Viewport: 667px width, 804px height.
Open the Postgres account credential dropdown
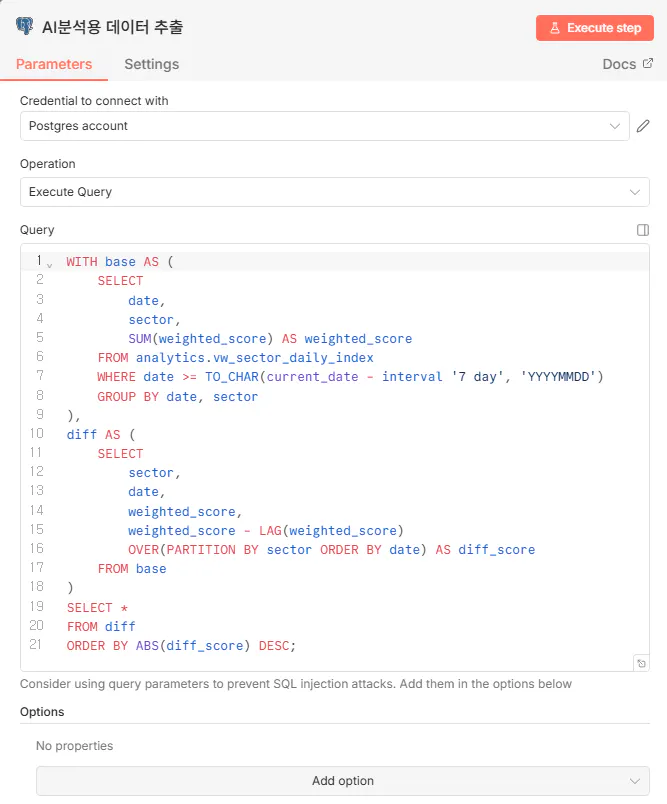click(x=324, y=126)
